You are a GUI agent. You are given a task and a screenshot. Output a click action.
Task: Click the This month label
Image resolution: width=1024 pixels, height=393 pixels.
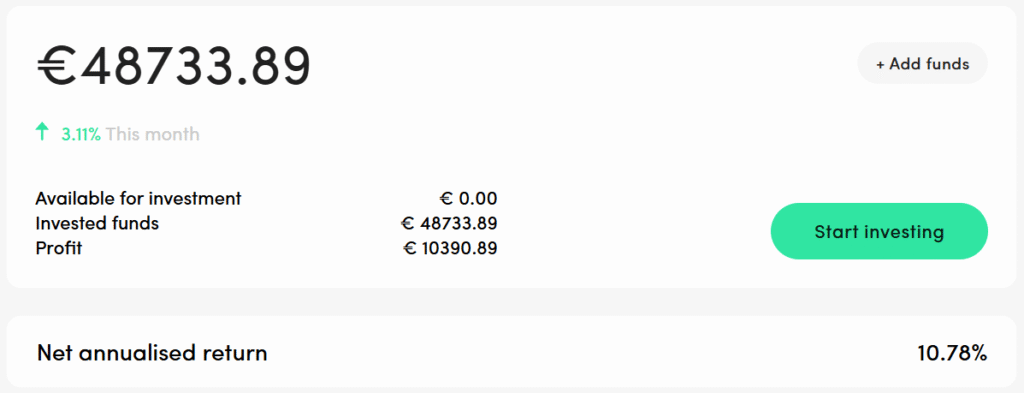click(153, 134)
